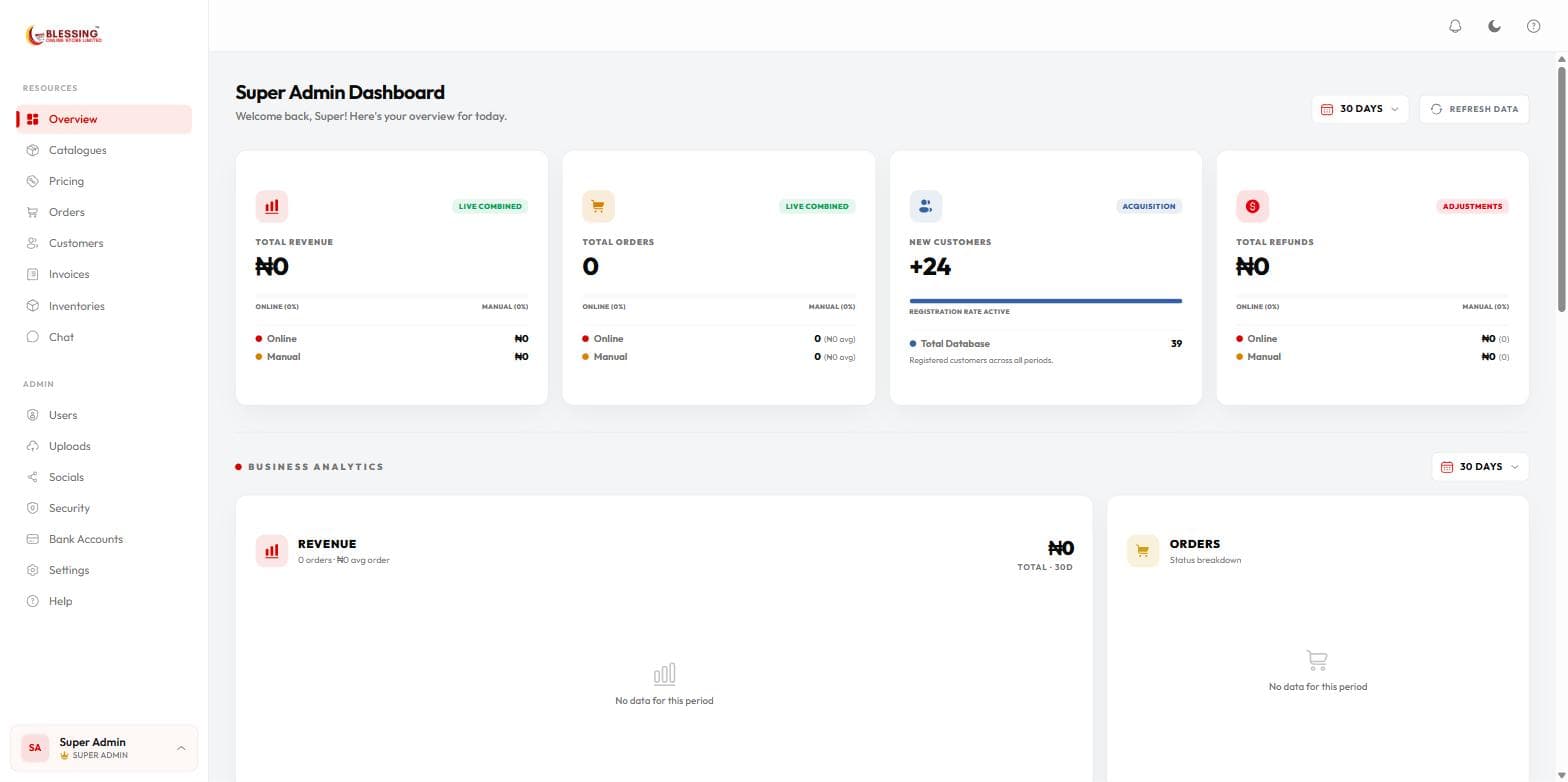Open the notifications bell icon

pyautogui.click(x=1455, y=26)
